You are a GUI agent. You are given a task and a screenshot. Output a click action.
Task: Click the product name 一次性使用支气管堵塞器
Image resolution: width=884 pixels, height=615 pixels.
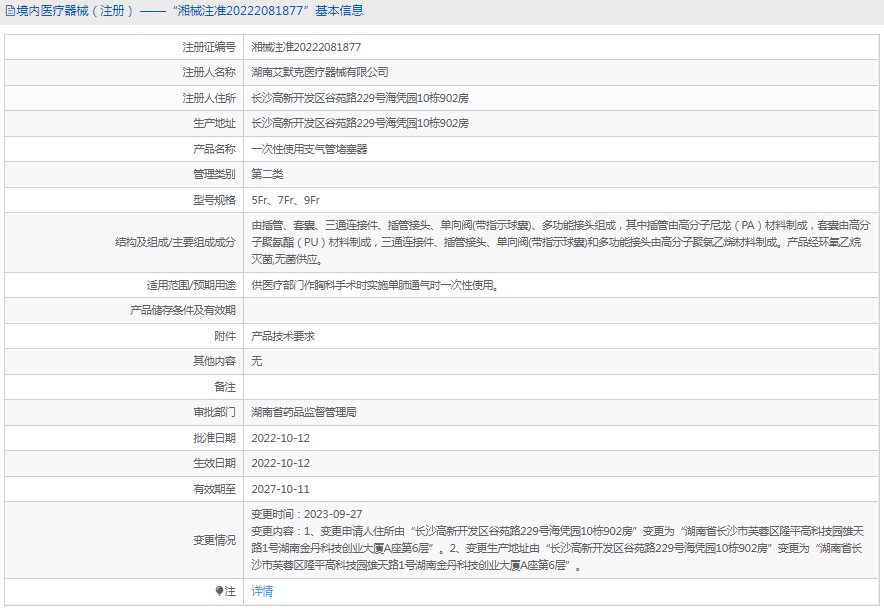[309, 149]
